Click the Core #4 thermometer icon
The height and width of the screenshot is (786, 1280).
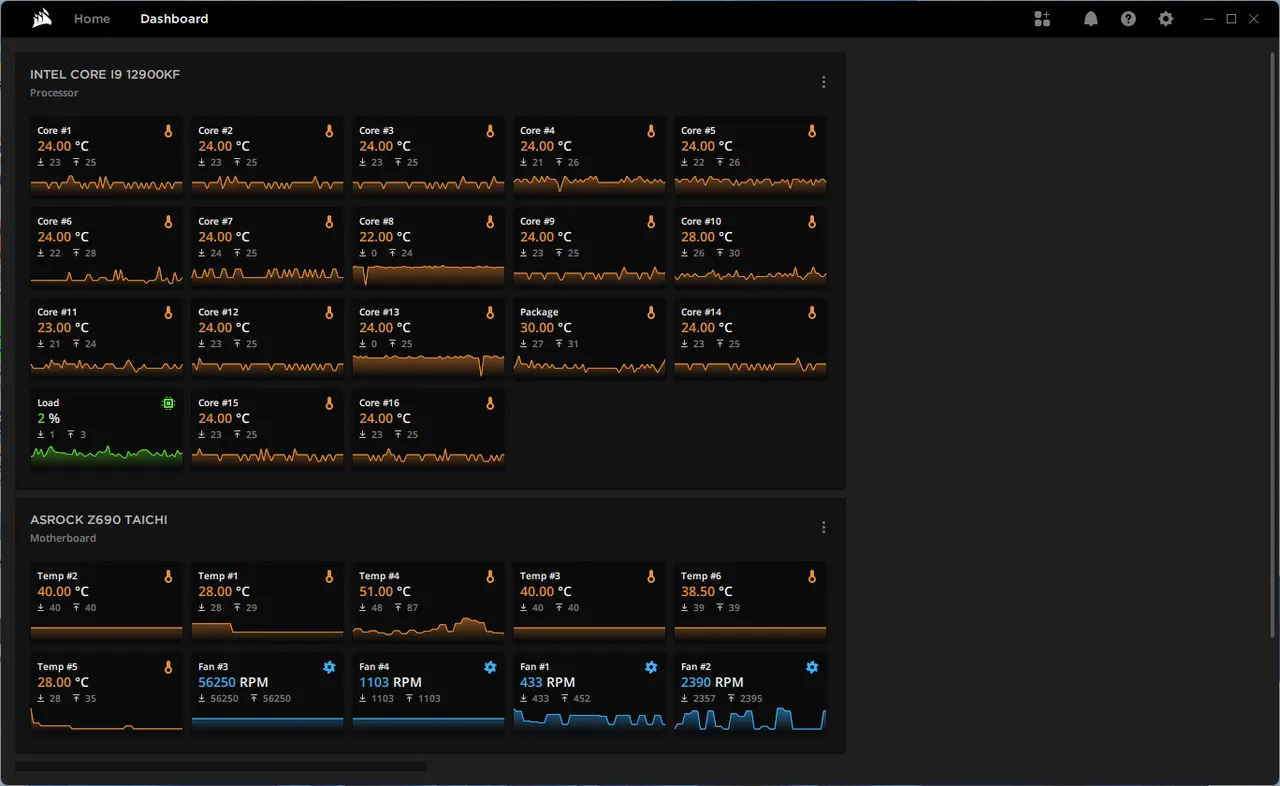click(x=651, y=131)
